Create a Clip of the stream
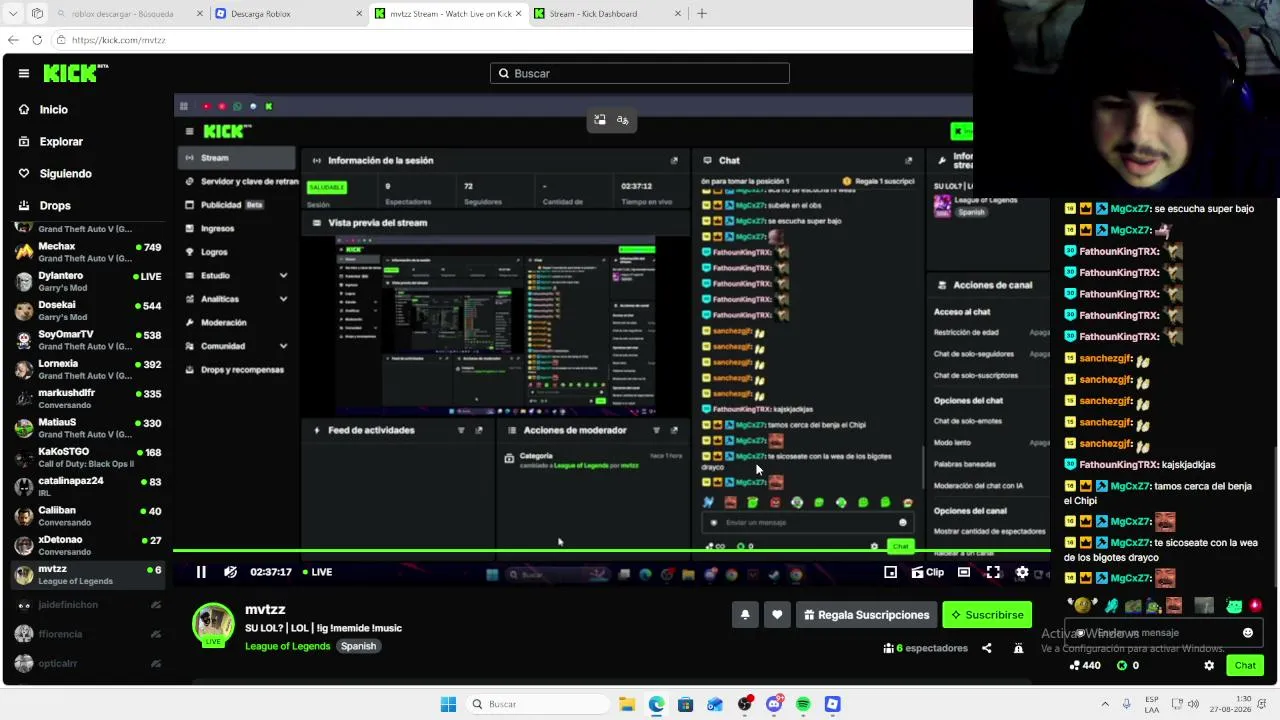 coord(928,572)
